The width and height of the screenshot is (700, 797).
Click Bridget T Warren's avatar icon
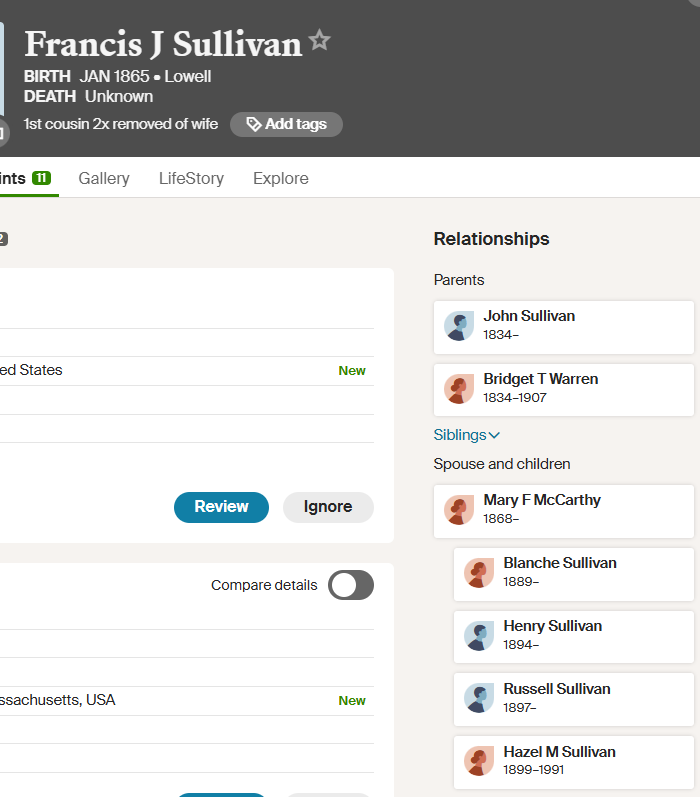(x=459, y=390)
